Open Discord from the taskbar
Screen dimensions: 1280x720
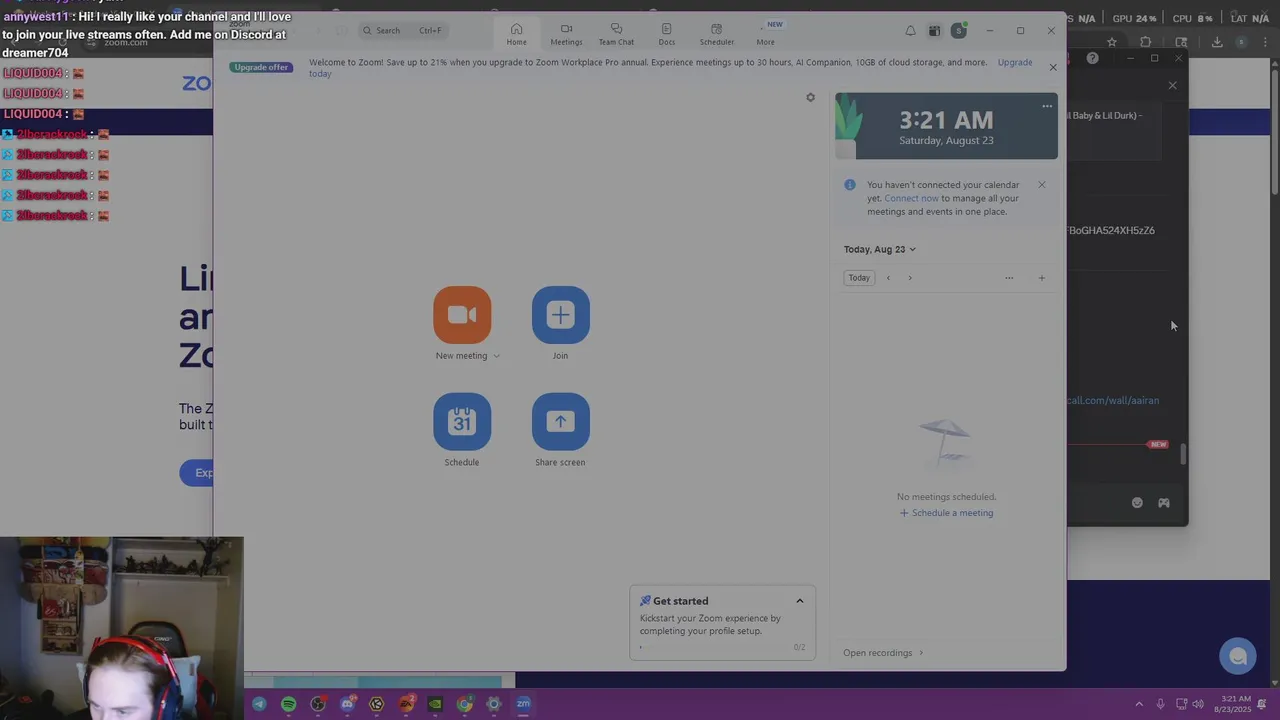coord(347,704)
